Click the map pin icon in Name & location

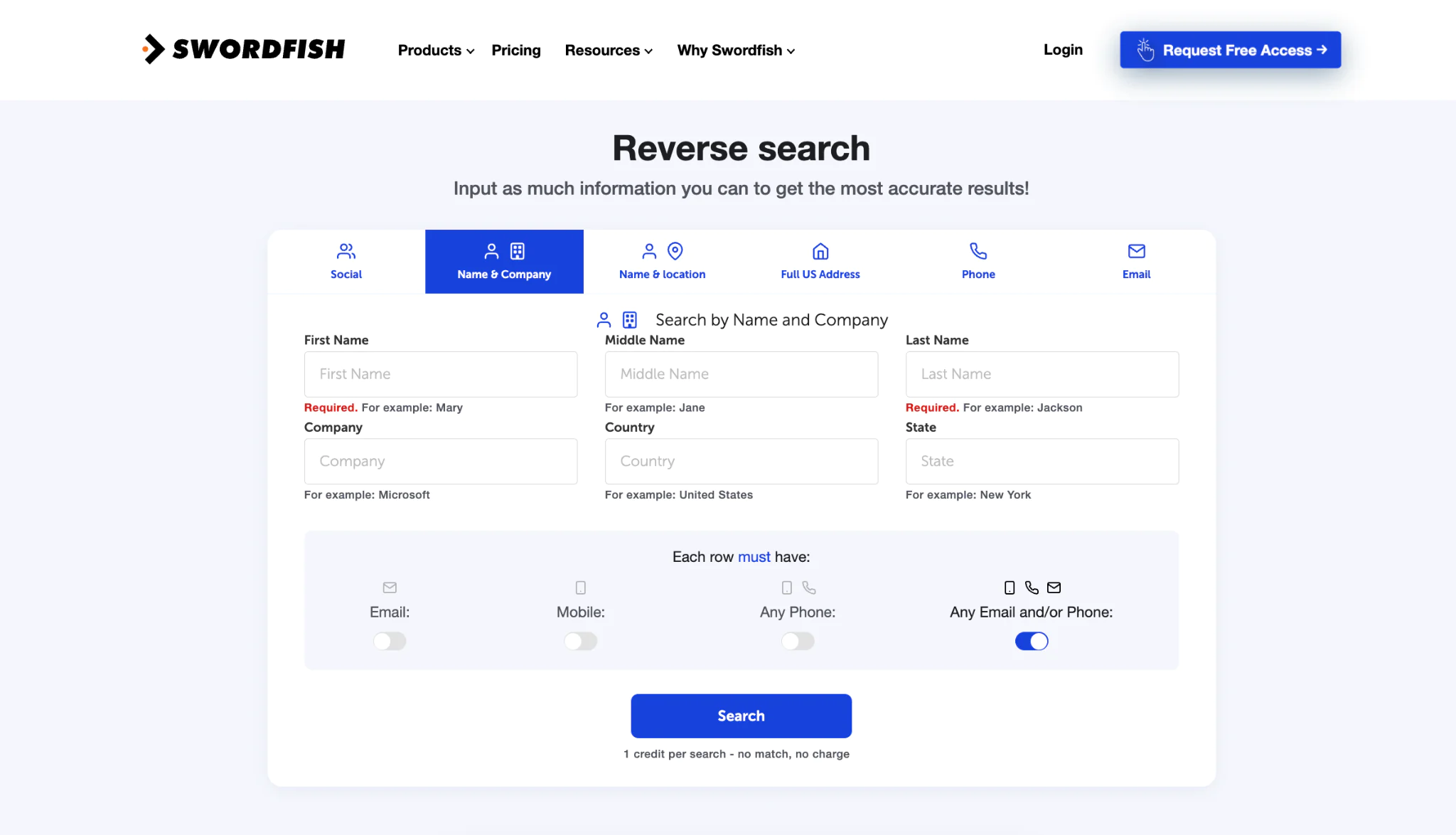click(675, 251)
